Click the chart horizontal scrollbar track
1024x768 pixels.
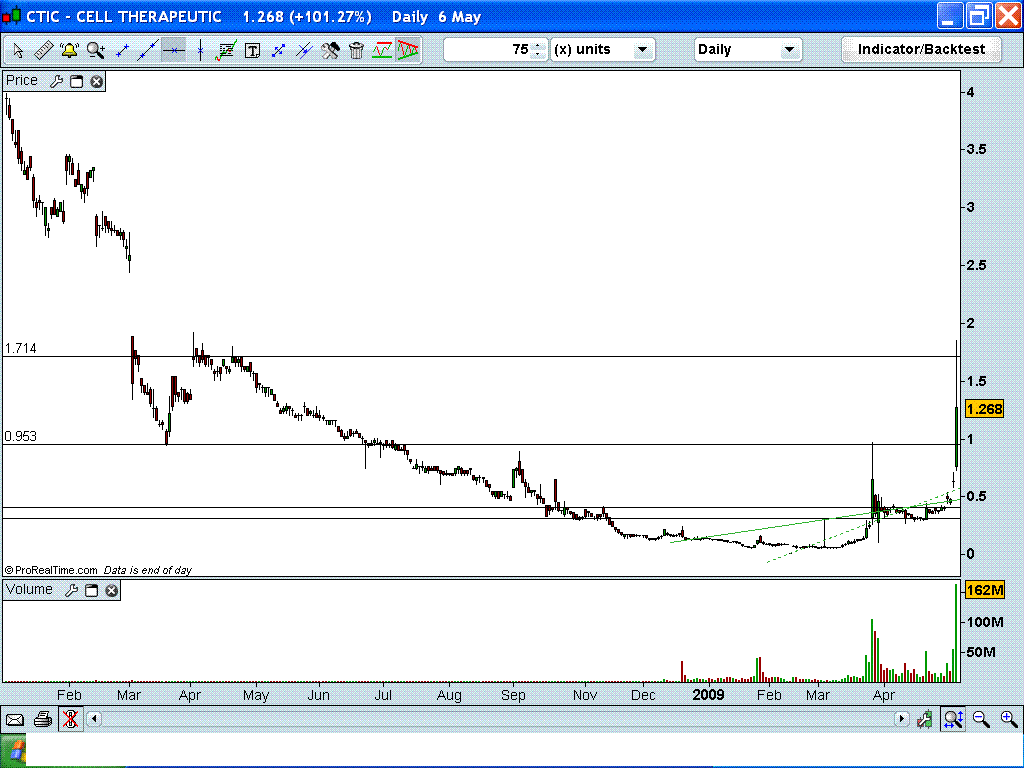[x=498, y=719]
